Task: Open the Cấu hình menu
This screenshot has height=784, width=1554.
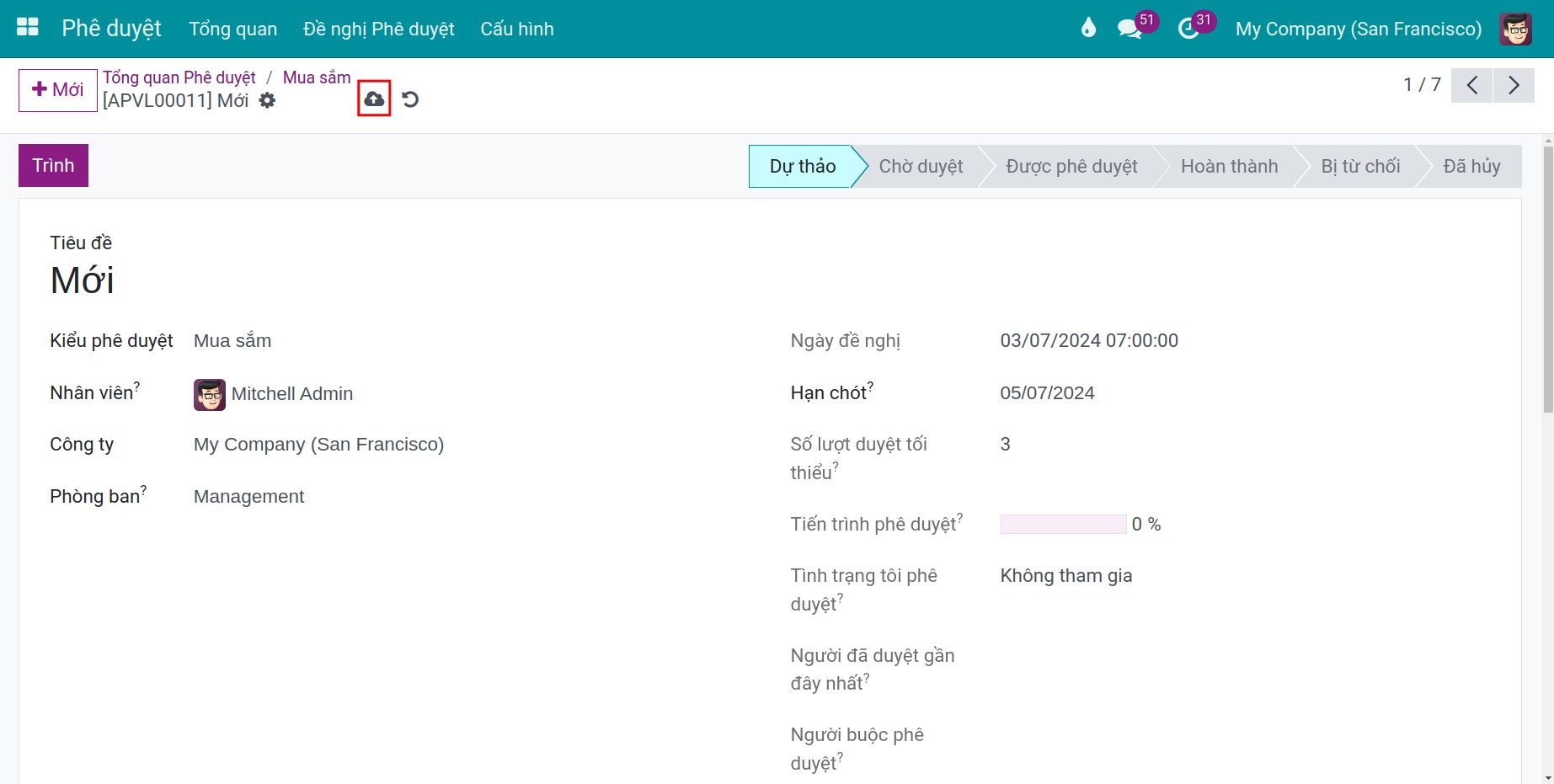Action: 517,29
